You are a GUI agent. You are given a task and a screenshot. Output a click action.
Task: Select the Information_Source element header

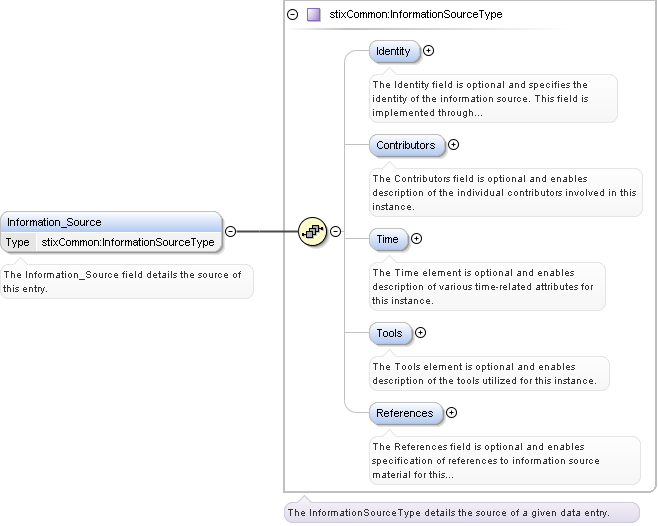pos(110,222)
